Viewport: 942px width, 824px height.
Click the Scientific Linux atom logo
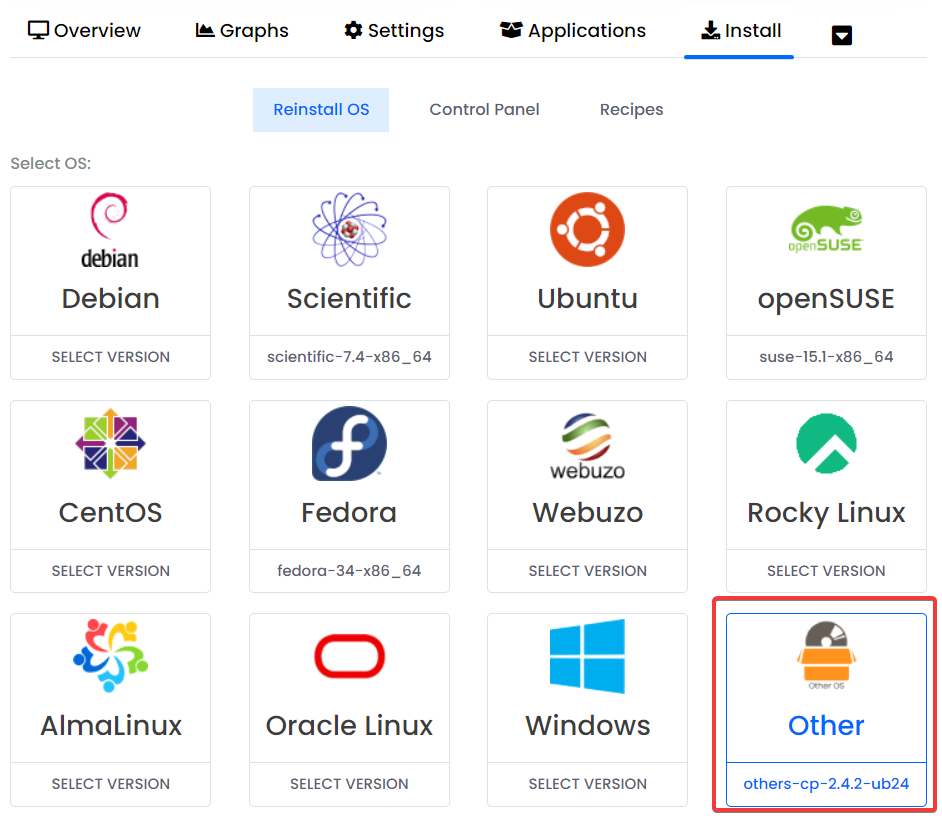(349, 229)
